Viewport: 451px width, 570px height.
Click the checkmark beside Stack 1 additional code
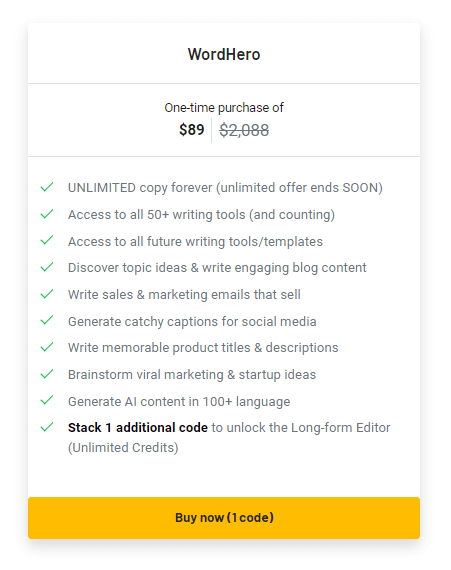[x=47, y=427]
